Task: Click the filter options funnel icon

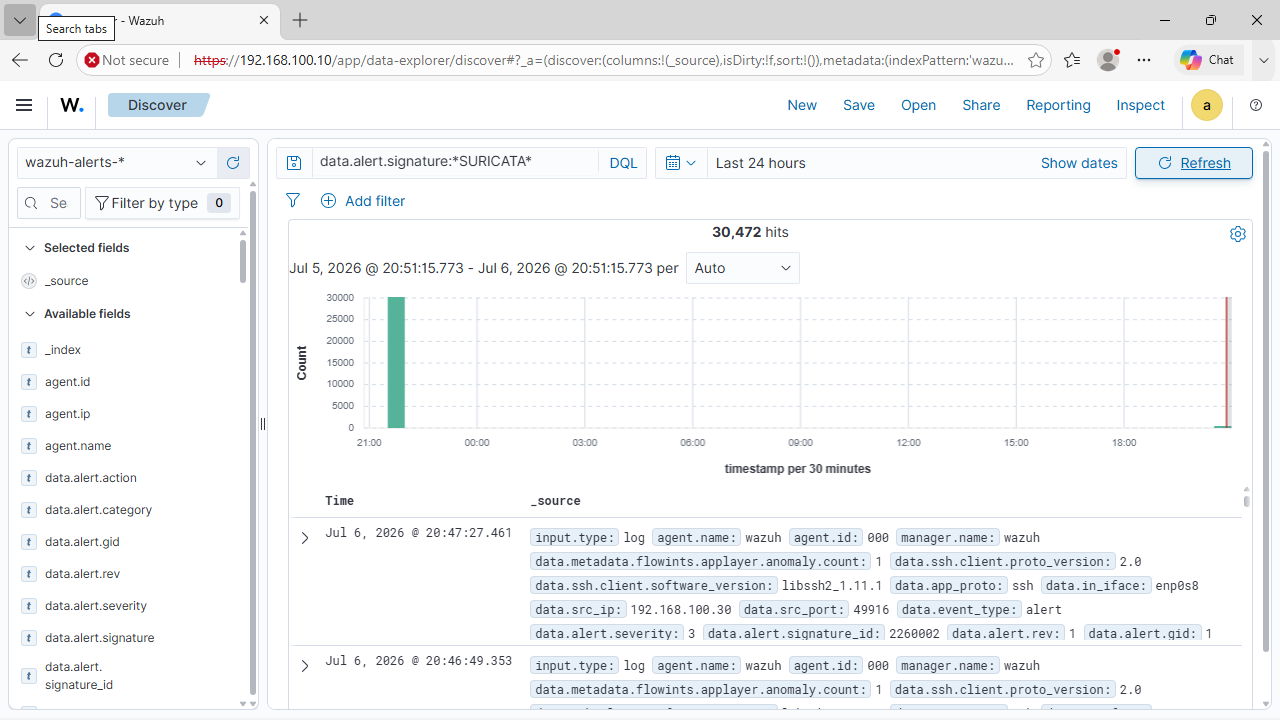Action: (293, 201)
